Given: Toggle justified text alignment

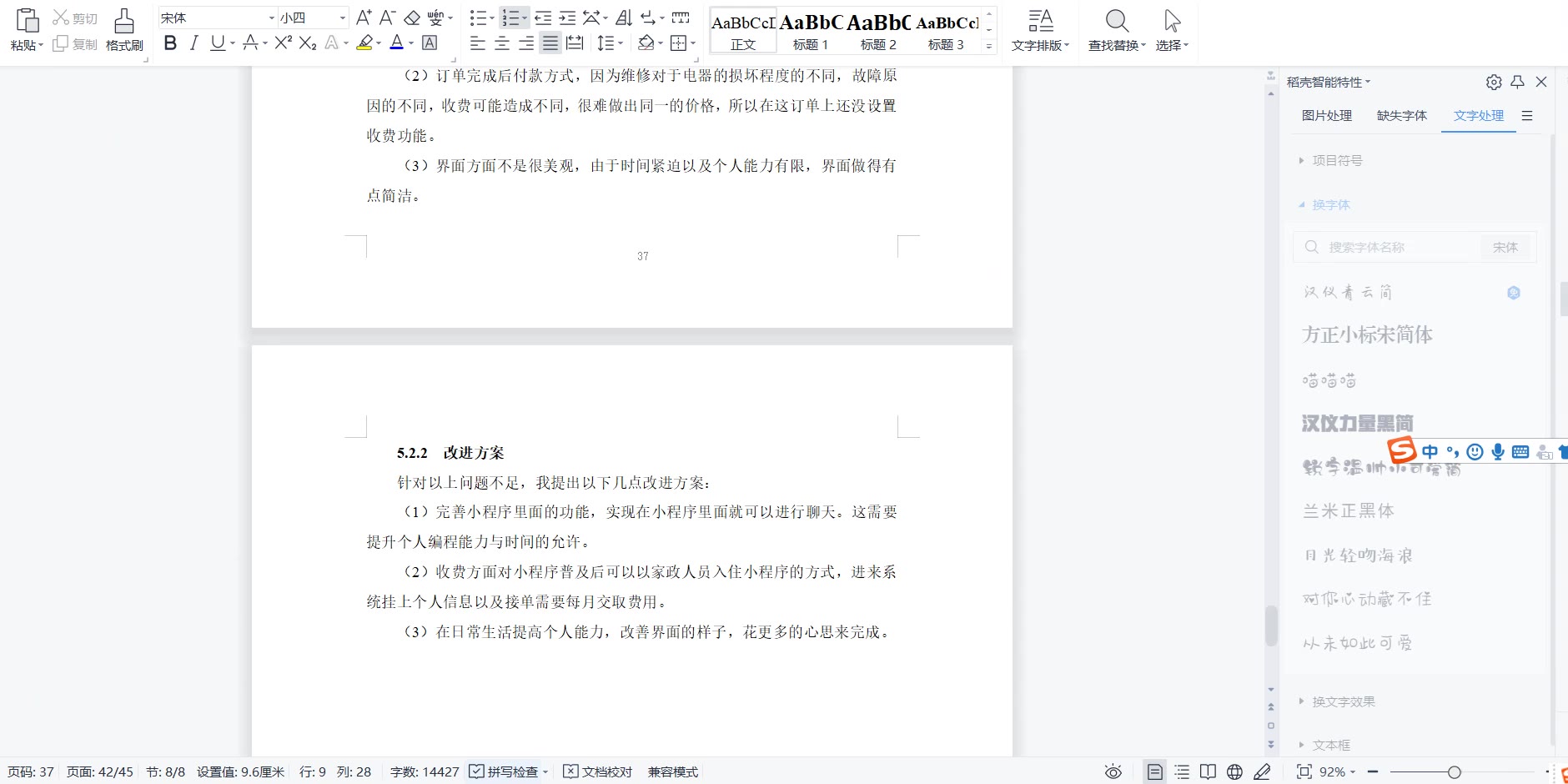Looking at the screenshot, I should click(x=550, y=43).
